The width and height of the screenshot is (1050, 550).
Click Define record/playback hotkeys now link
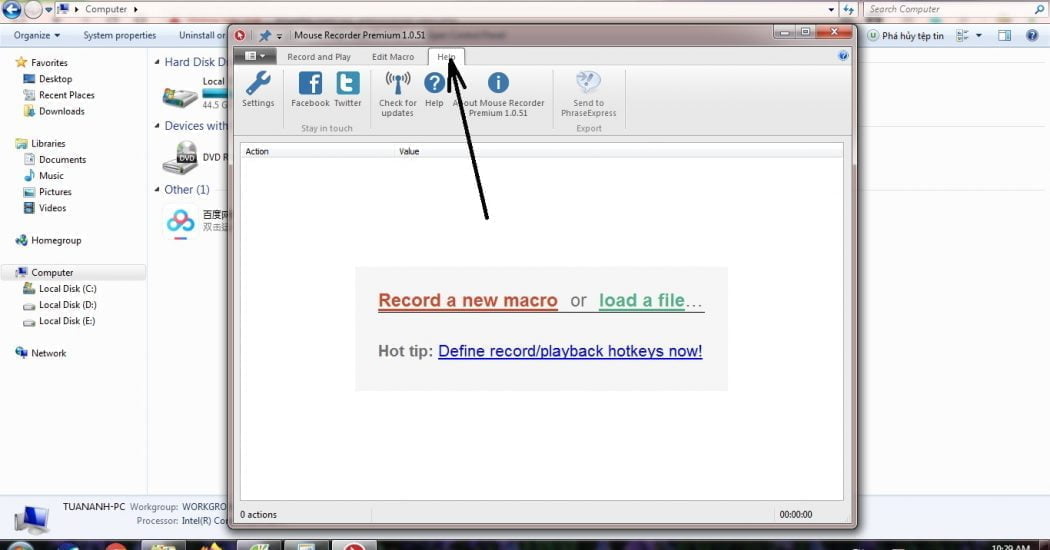click(570, 351)
